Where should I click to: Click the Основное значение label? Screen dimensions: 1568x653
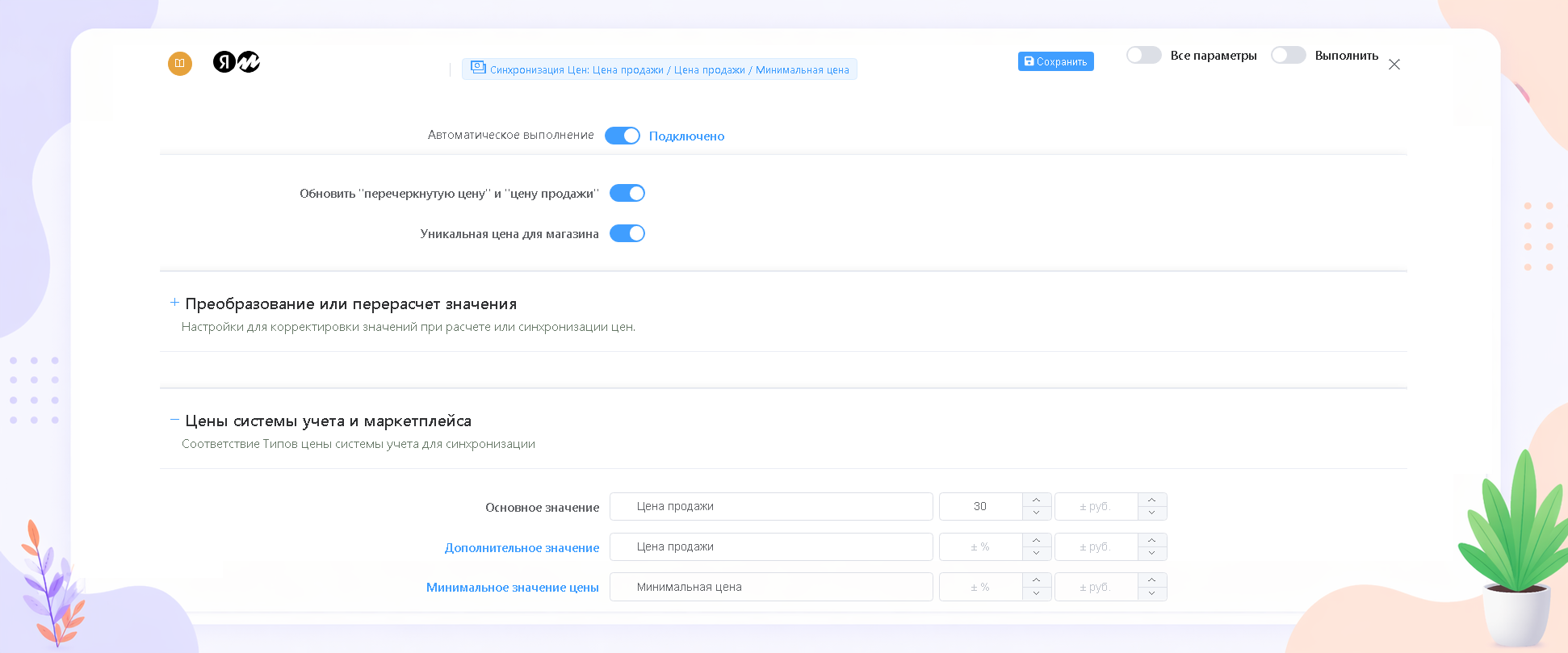[543, 508]
